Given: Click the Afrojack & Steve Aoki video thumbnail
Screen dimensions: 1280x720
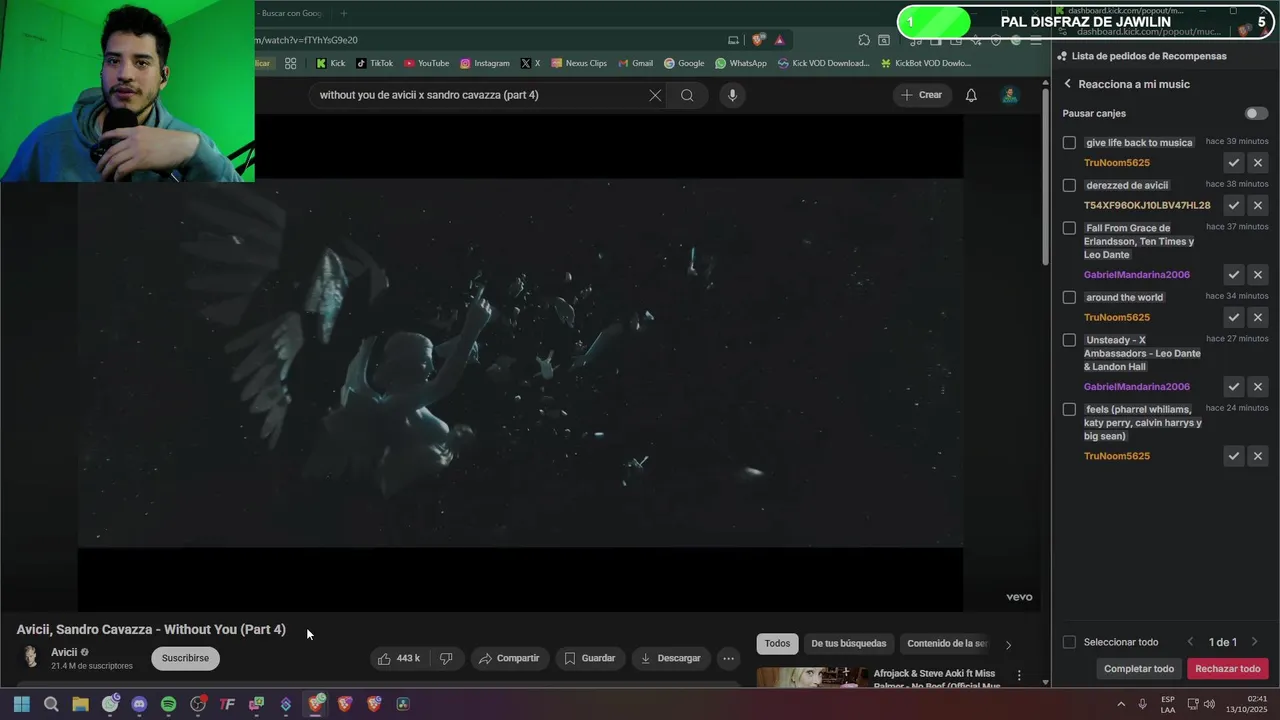Looking at the screenshot, I should (812, 678).
